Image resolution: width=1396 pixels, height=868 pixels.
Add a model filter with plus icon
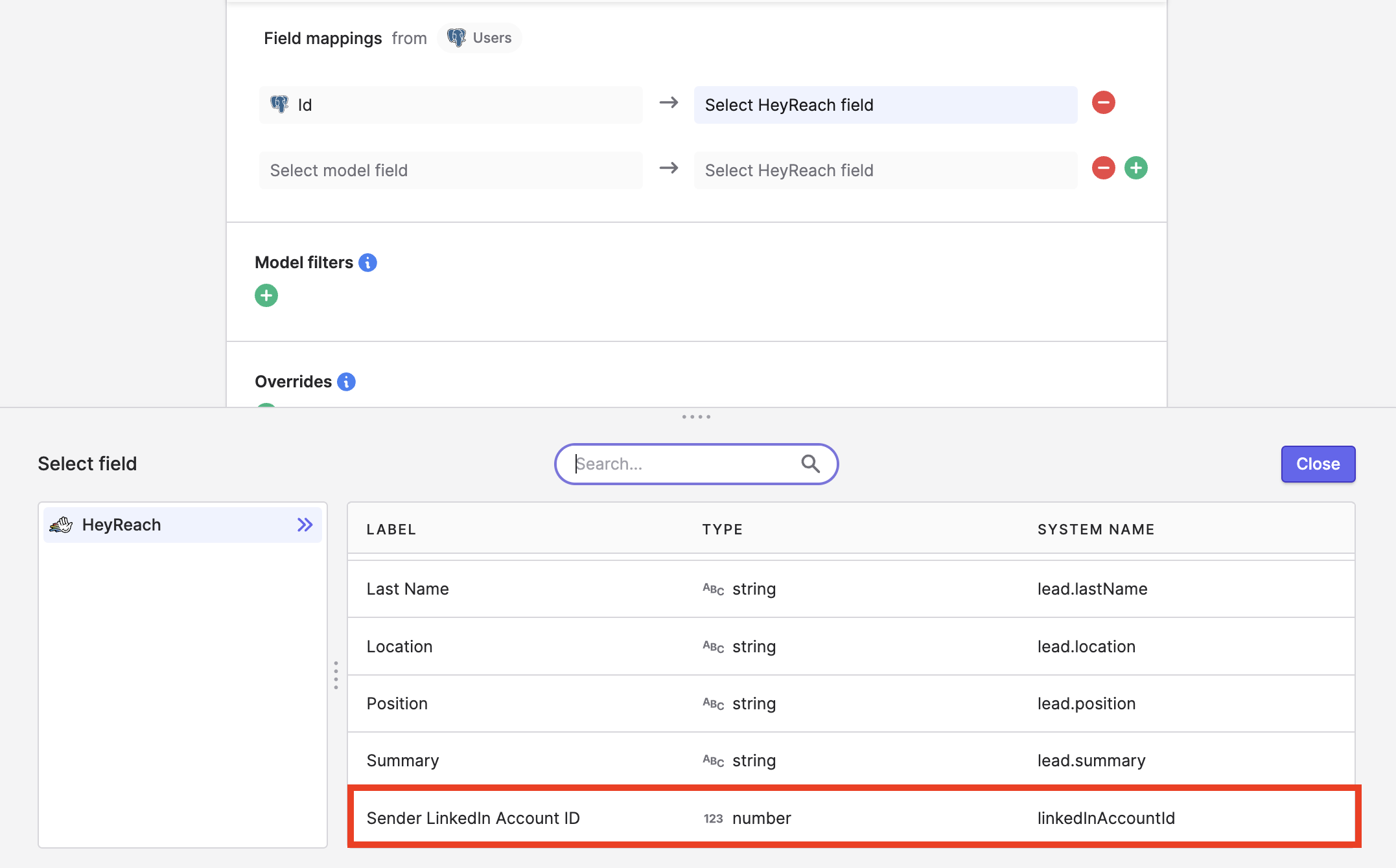[x=266, y=296]
